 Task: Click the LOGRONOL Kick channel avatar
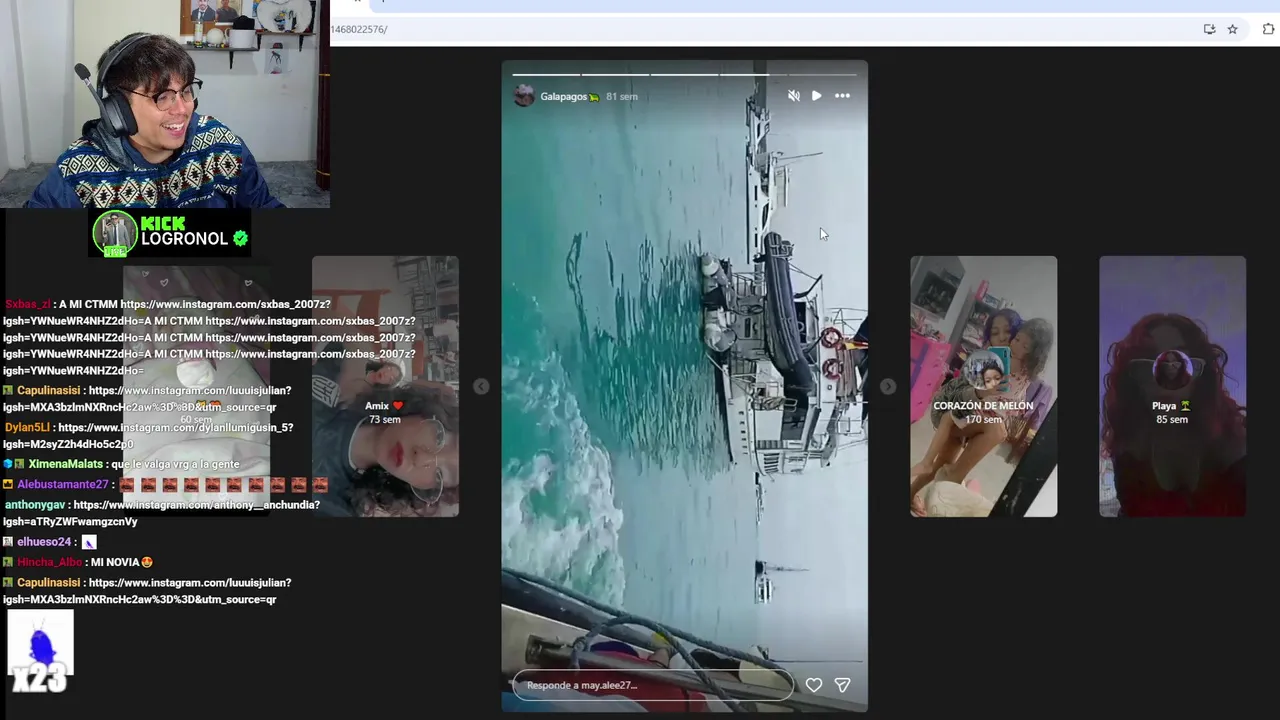click(115, 234)
